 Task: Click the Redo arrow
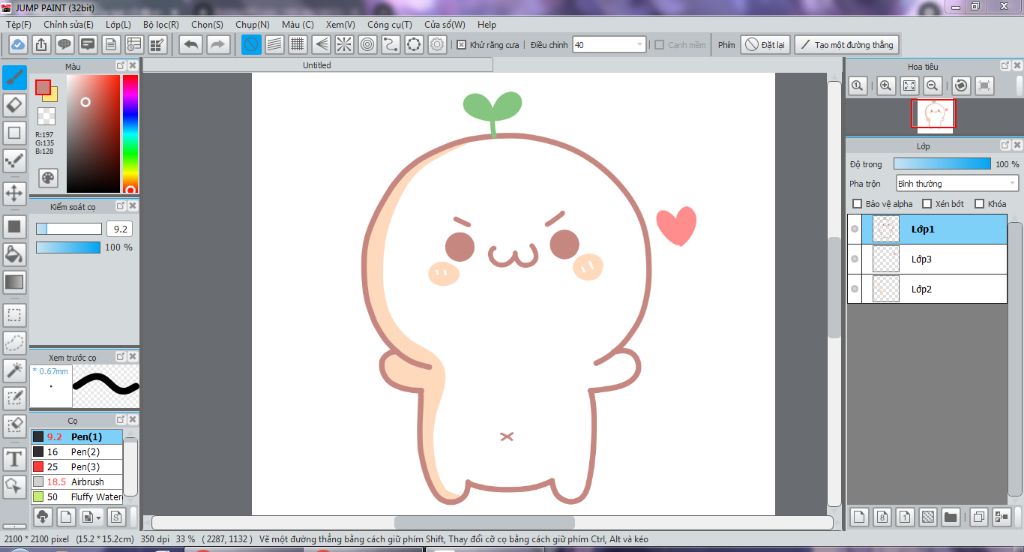tap(217, 44)
